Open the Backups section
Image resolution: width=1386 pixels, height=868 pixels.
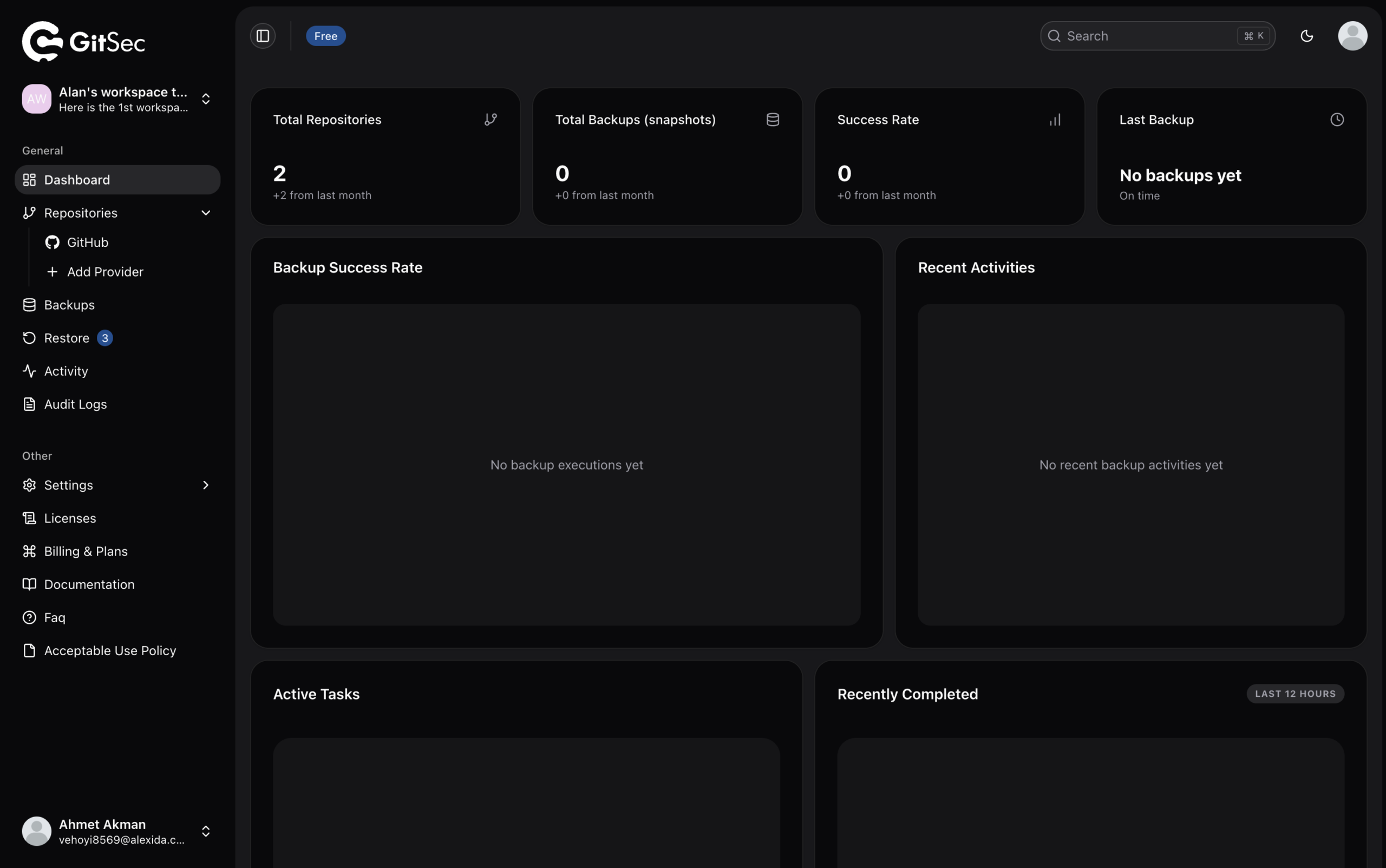coord(69,305)
